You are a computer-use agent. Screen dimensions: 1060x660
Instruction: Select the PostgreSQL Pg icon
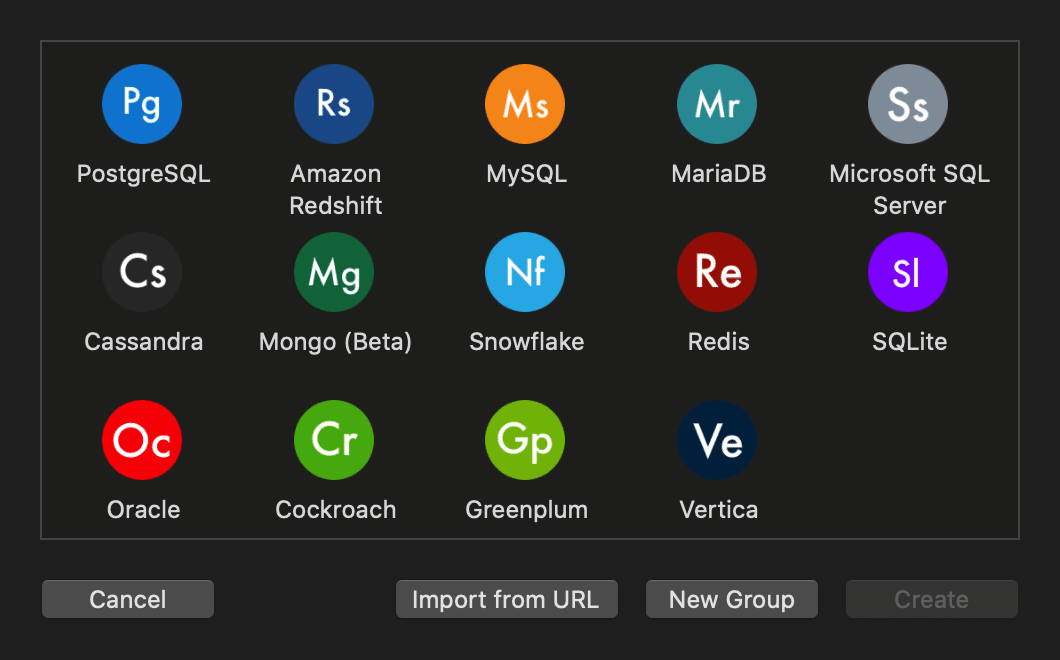(142, 104)
